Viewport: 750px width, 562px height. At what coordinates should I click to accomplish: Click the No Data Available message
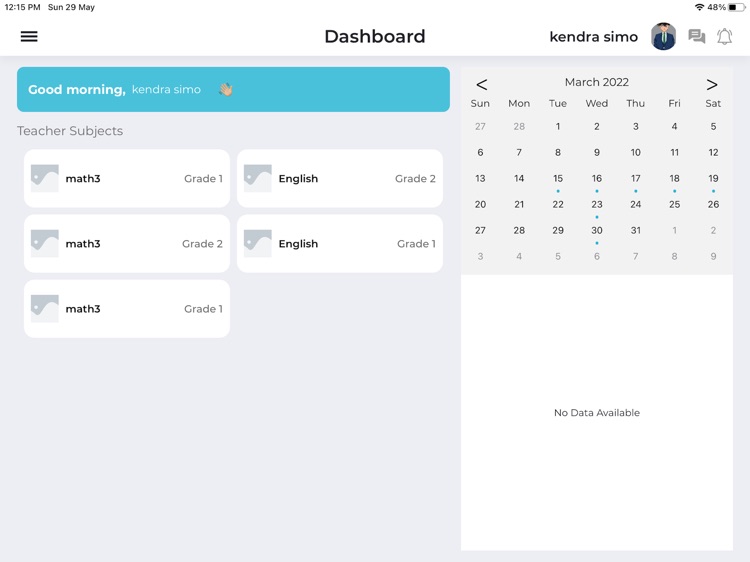tap(596, 413)
